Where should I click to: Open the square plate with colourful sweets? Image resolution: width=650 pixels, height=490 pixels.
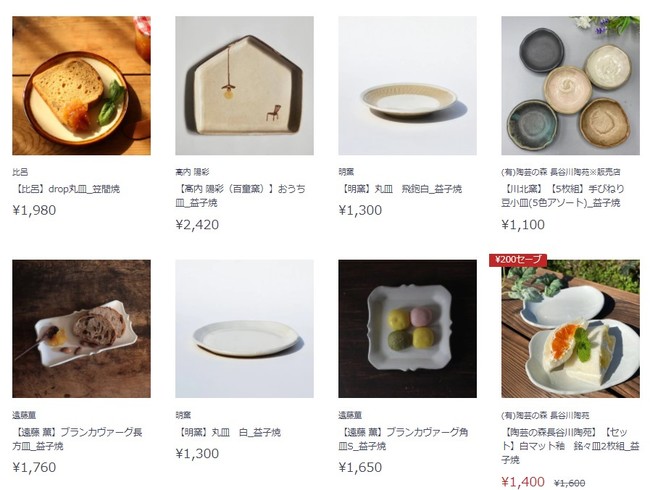(x=407, y=329)
